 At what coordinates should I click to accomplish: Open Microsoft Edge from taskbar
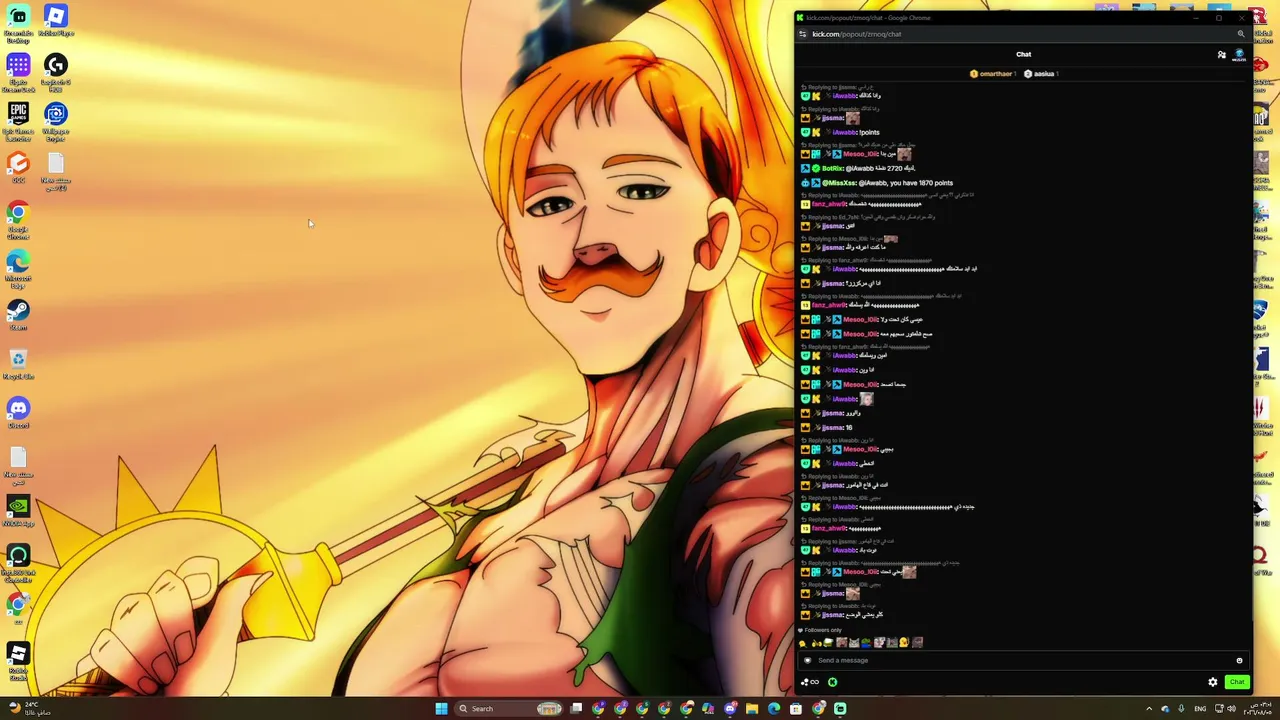click(x=774, y=708)
